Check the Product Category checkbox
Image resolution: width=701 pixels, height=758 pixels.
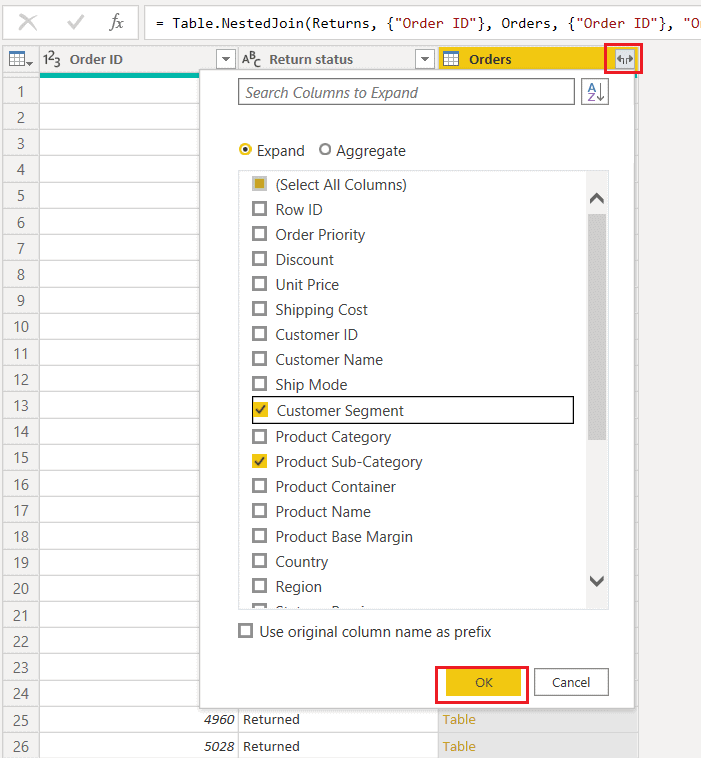(x=260, y=436)
